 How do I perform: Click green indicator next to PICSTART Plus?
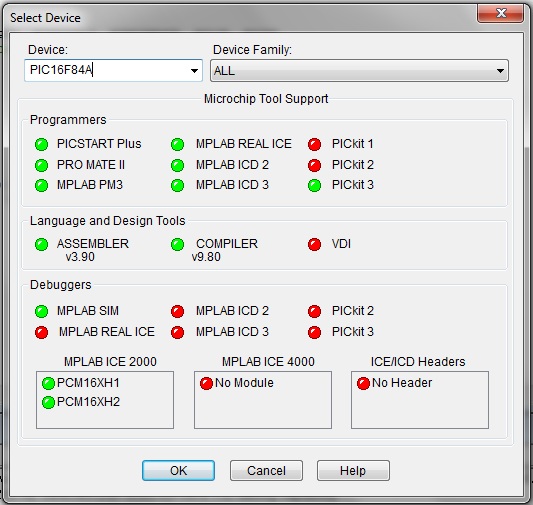[x=41, y=144]
